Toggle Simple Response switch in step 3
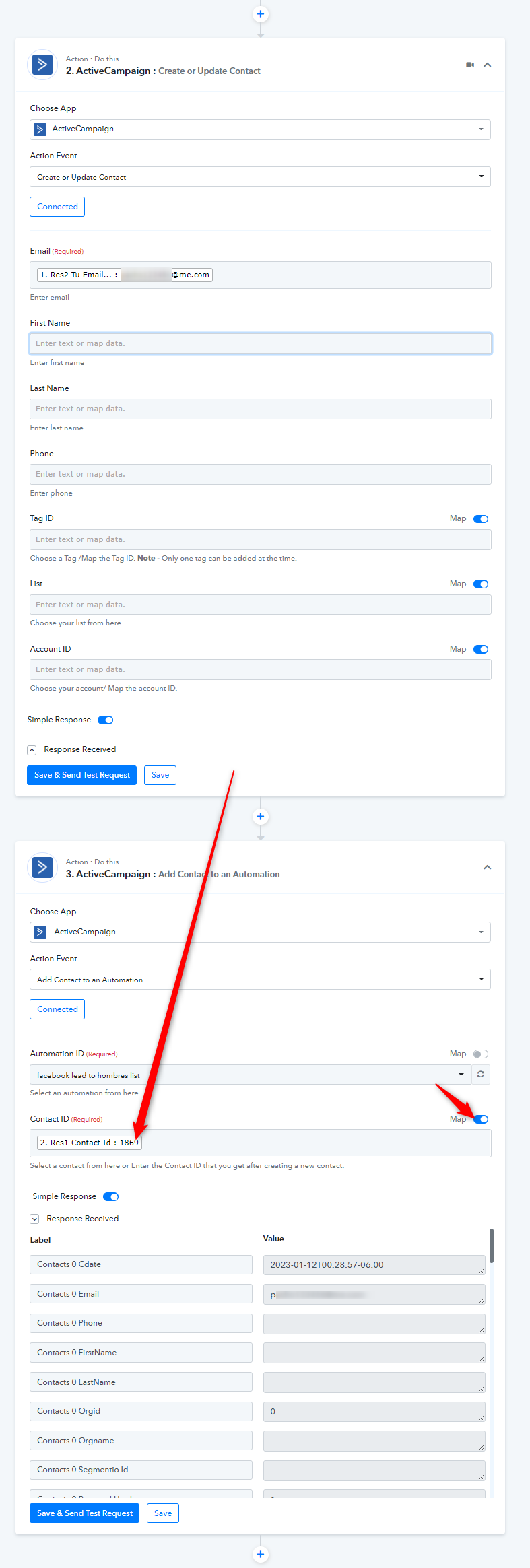The image size is (530, 1568). coord(110,1197)
